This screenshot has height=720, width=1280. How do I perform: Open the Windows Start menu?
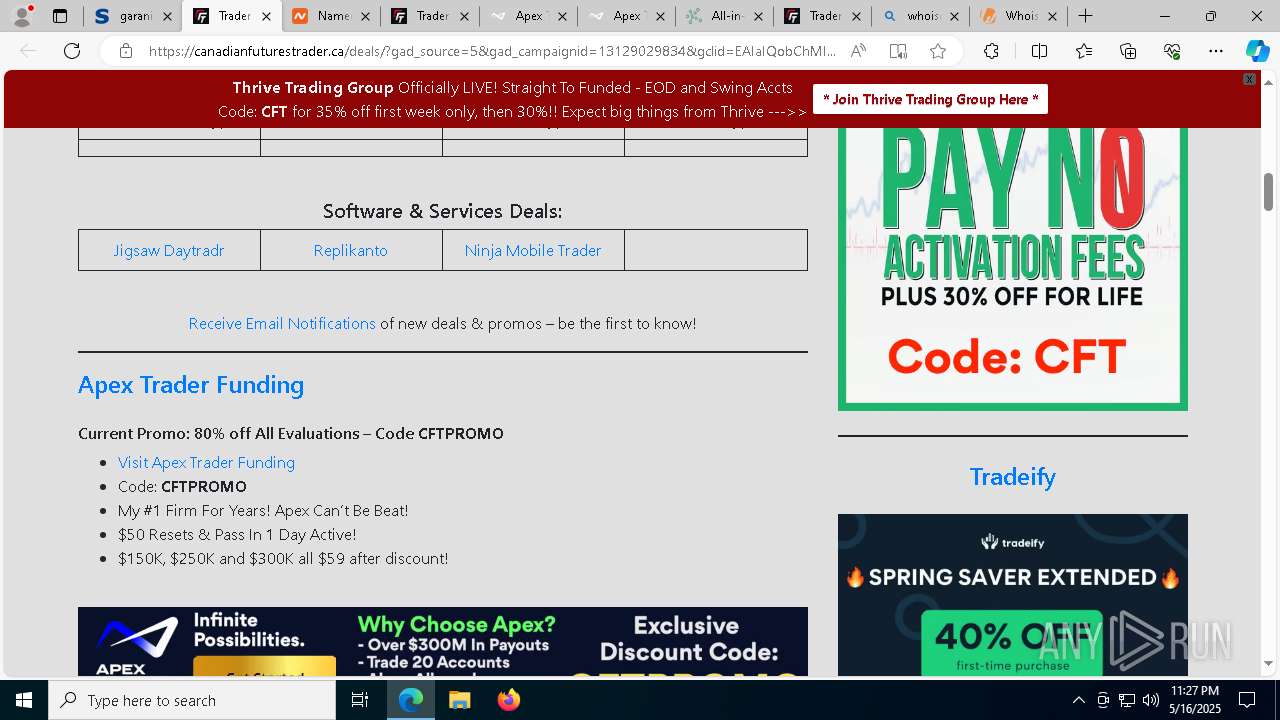coord(24,700)
